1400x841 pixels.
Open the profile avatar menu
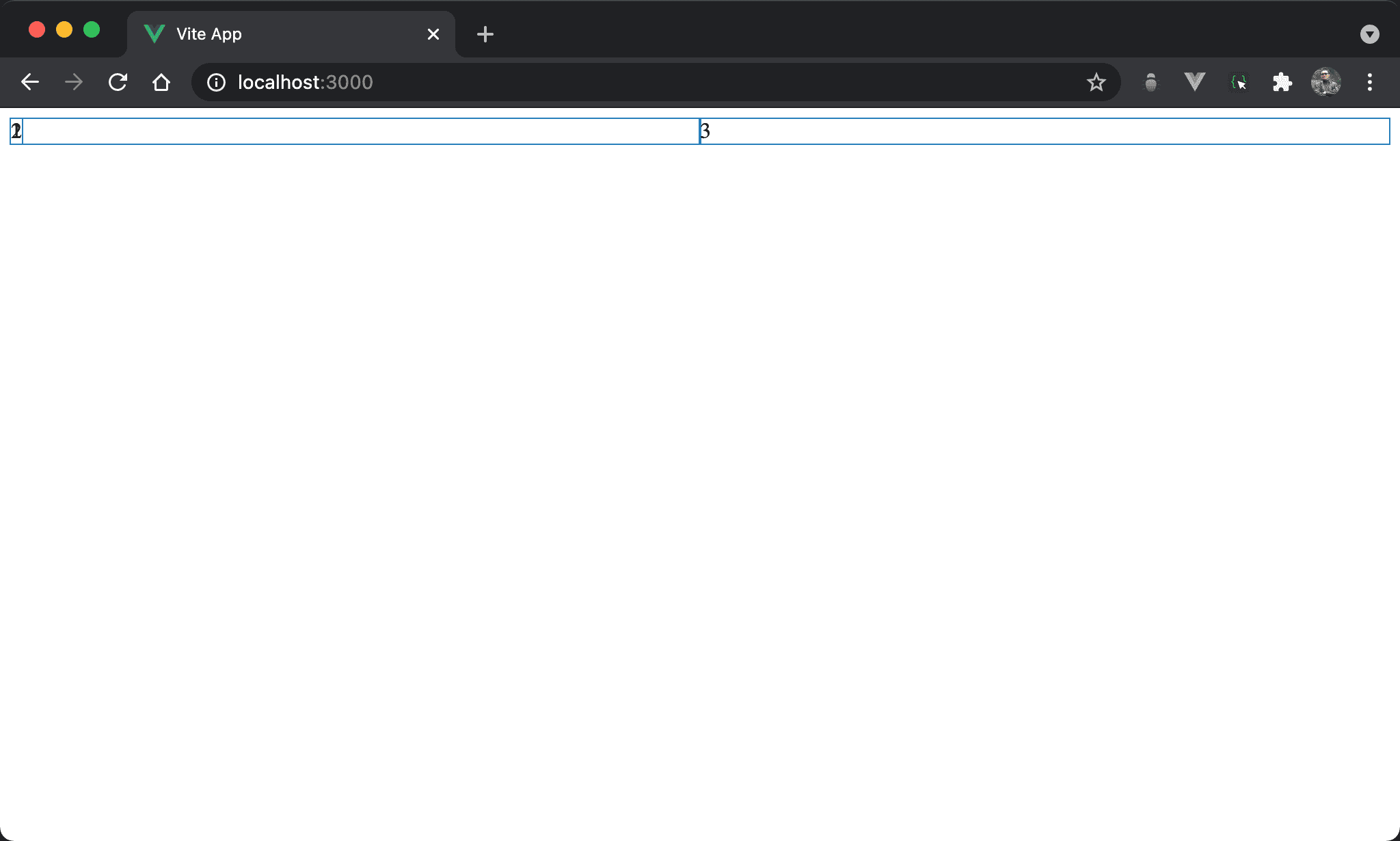pos(1325,83)
